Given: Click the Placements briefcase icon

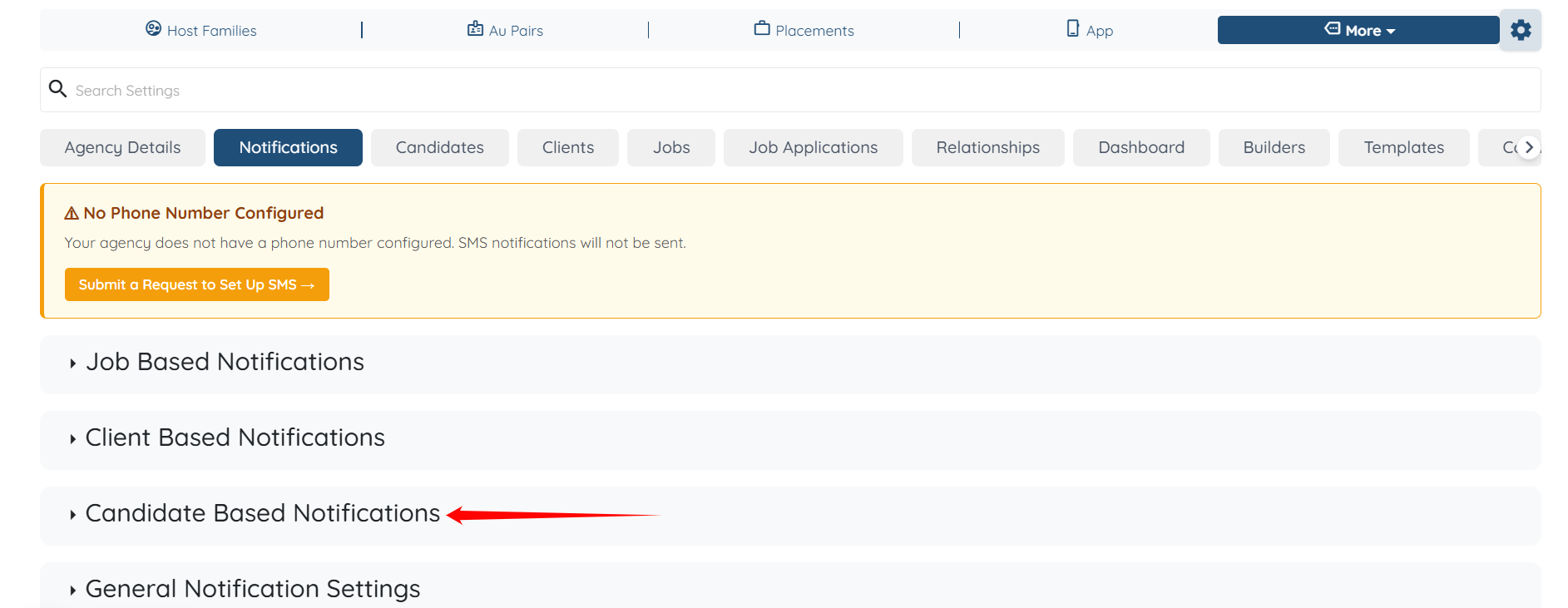Looking at the screenshot, I should click(x=762, y=28).
